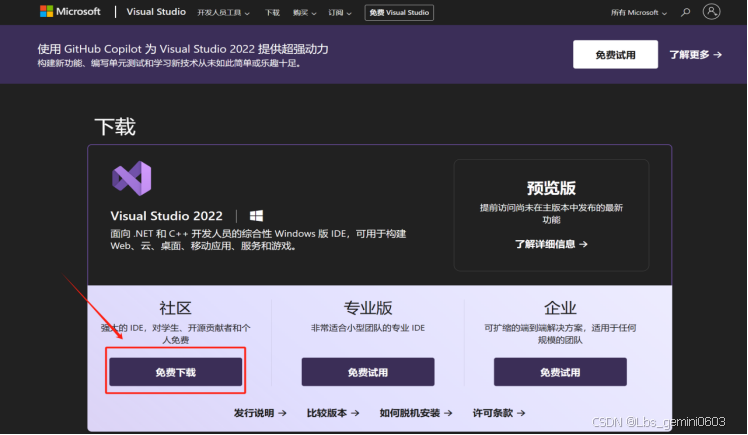Click 免费试用 under 专业版
The width and height of the screenshot is (748, 435).
point(368,372)
